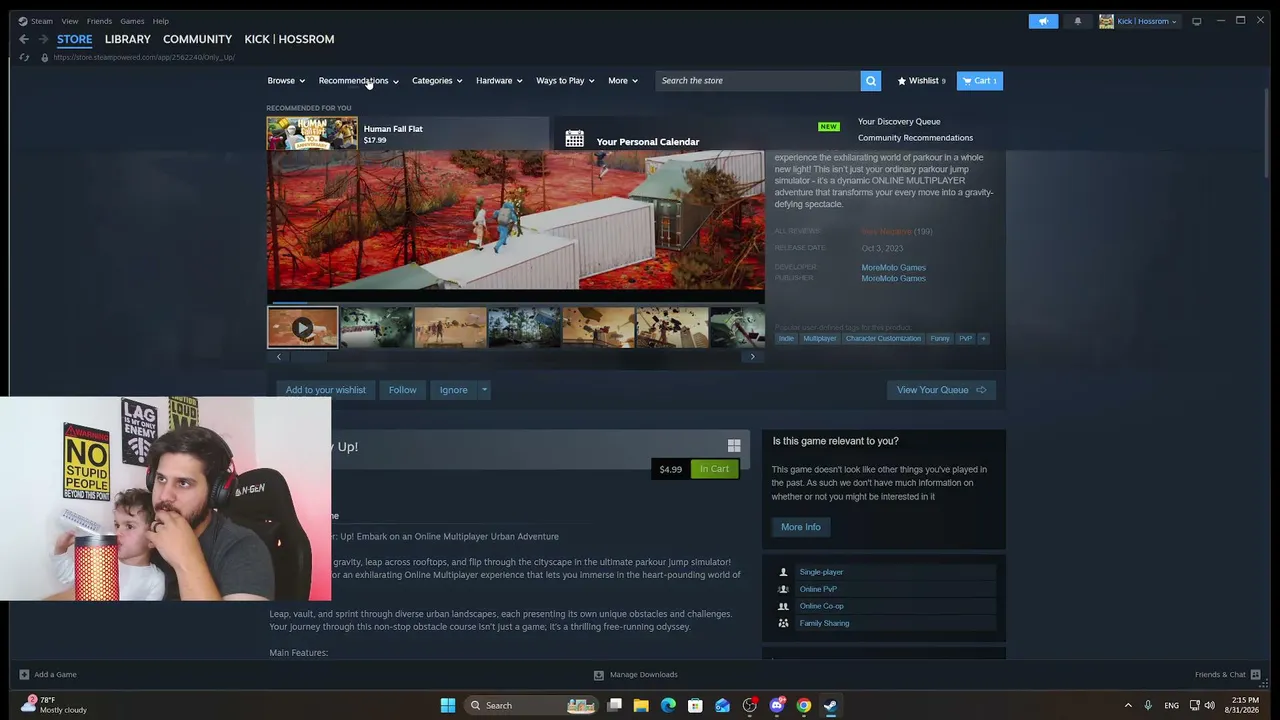Click the More Info button
Screen dimensions: 1280x720
click(800, 527)
